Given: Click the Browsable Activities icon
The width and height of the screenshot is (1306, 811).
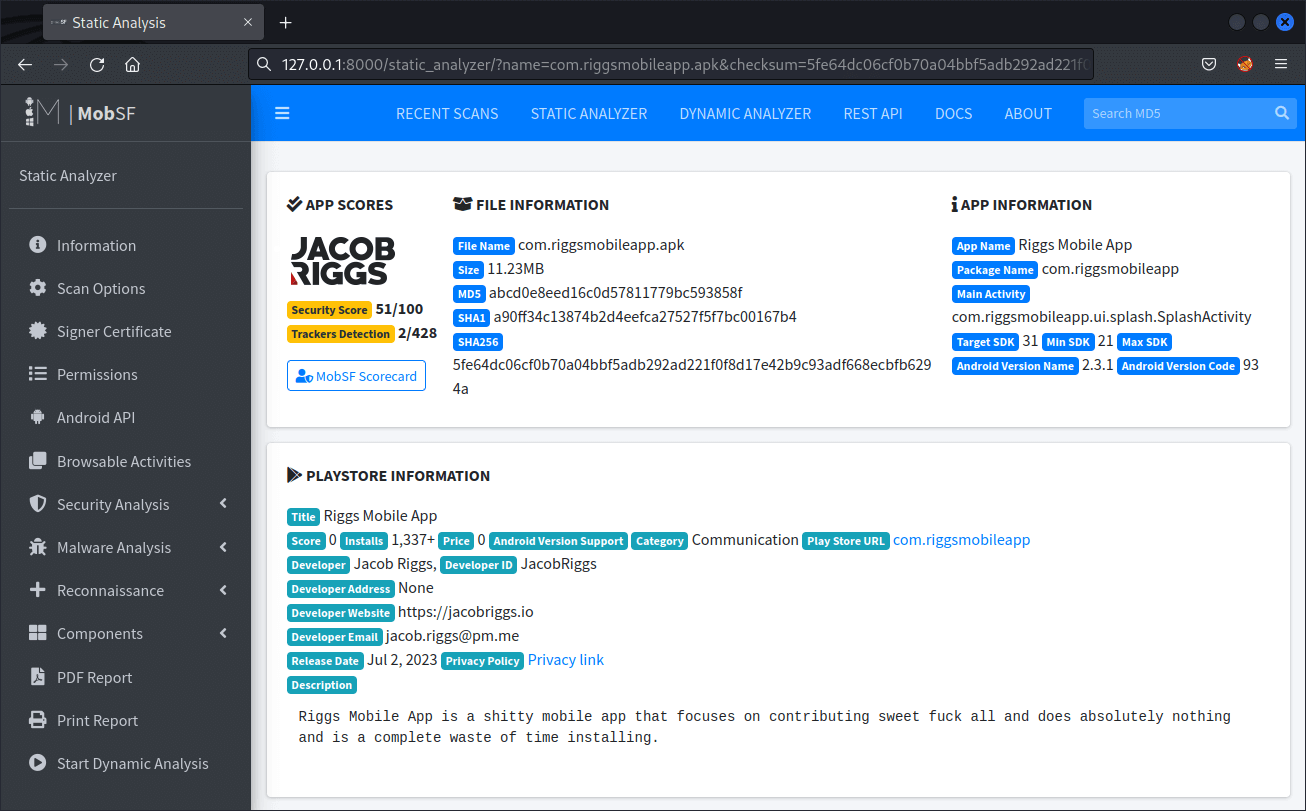Looking at the screenshot, I should (38, 461).
